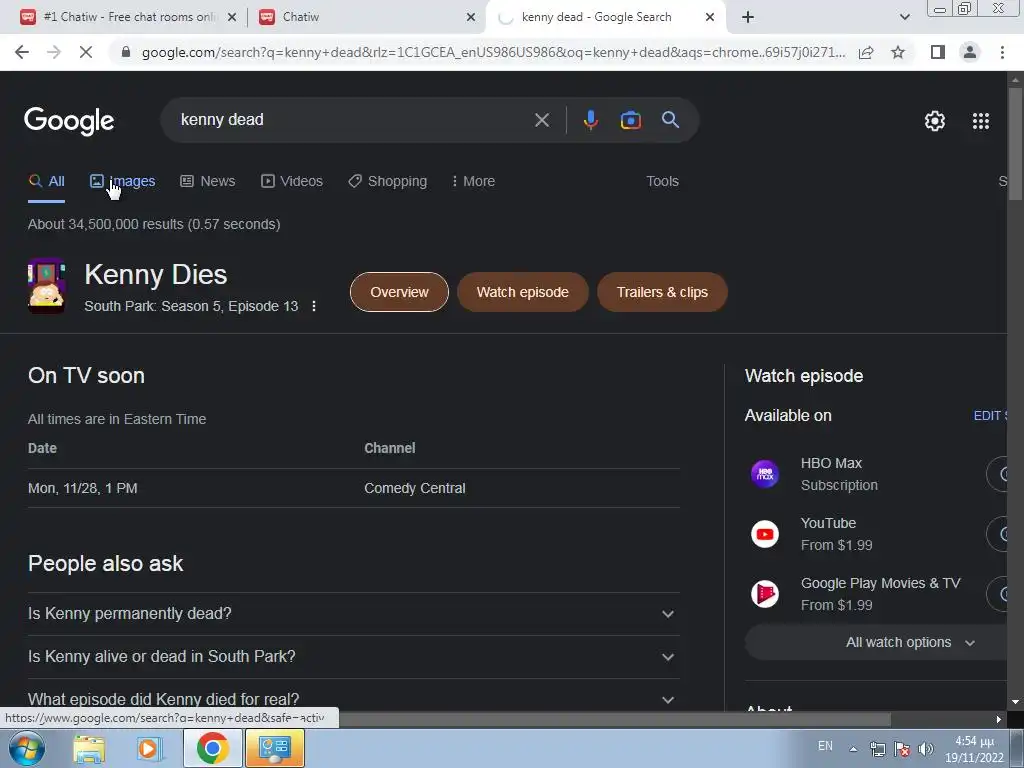Share this page from address bar

[866, 52]
